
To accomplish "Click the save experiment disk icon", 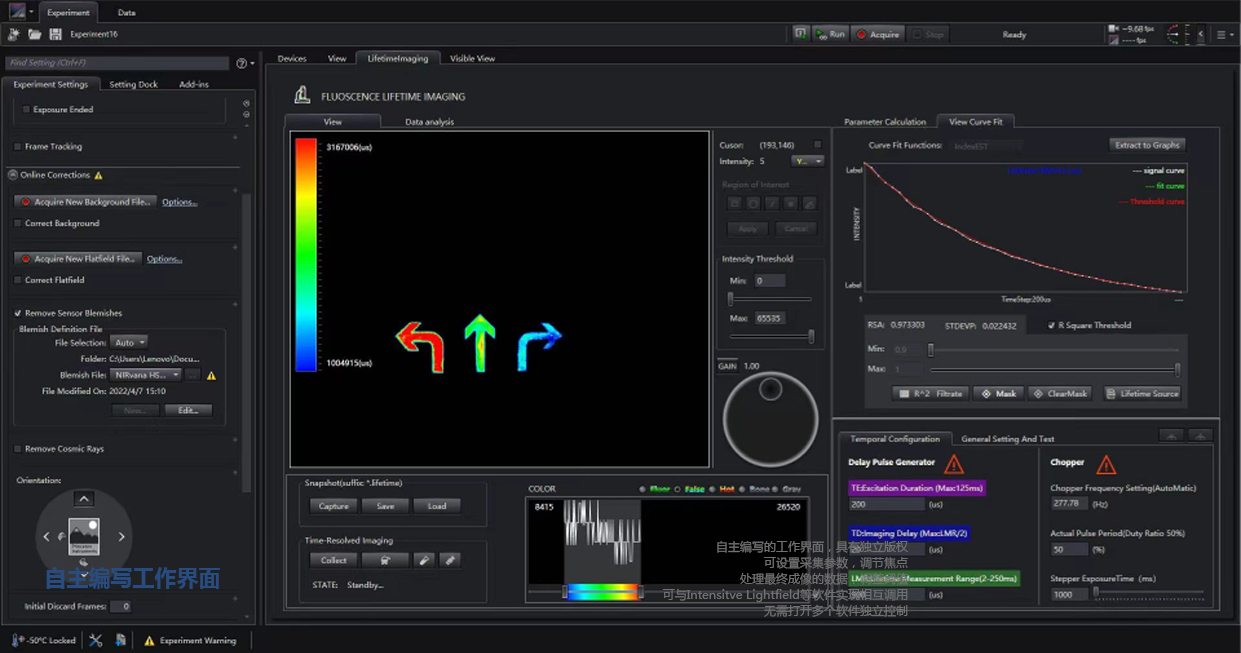I will [55, 34].
